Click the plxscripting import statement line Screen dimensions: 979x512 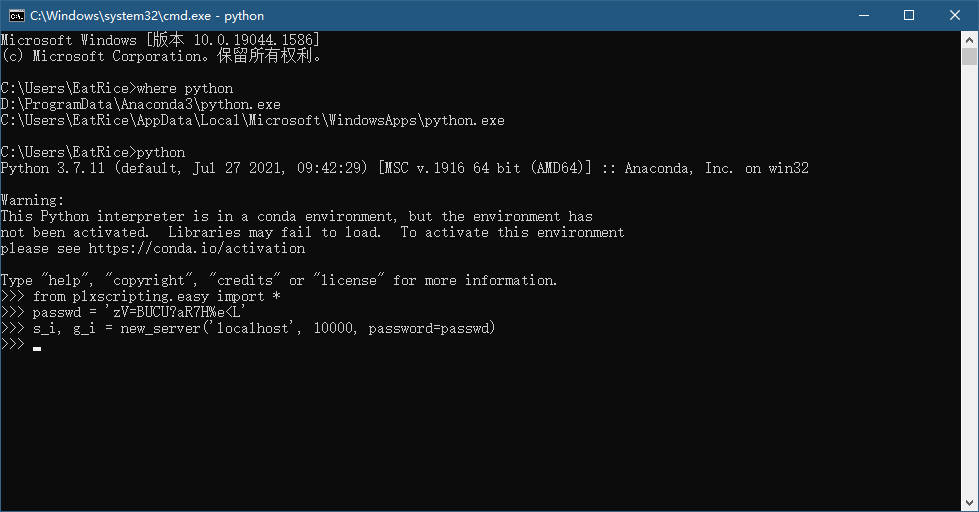pyautogui.click(x=141, y=297)
